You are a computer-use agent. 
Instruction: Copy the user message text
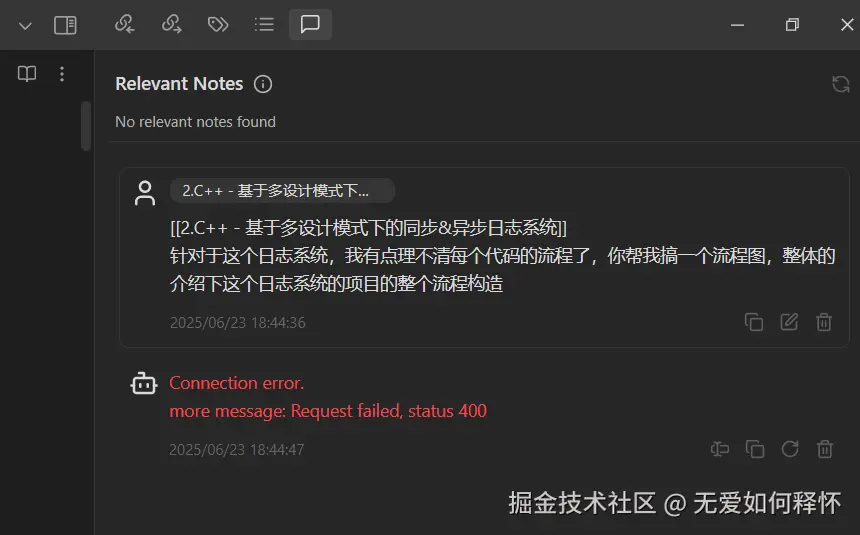pos(754,322)
